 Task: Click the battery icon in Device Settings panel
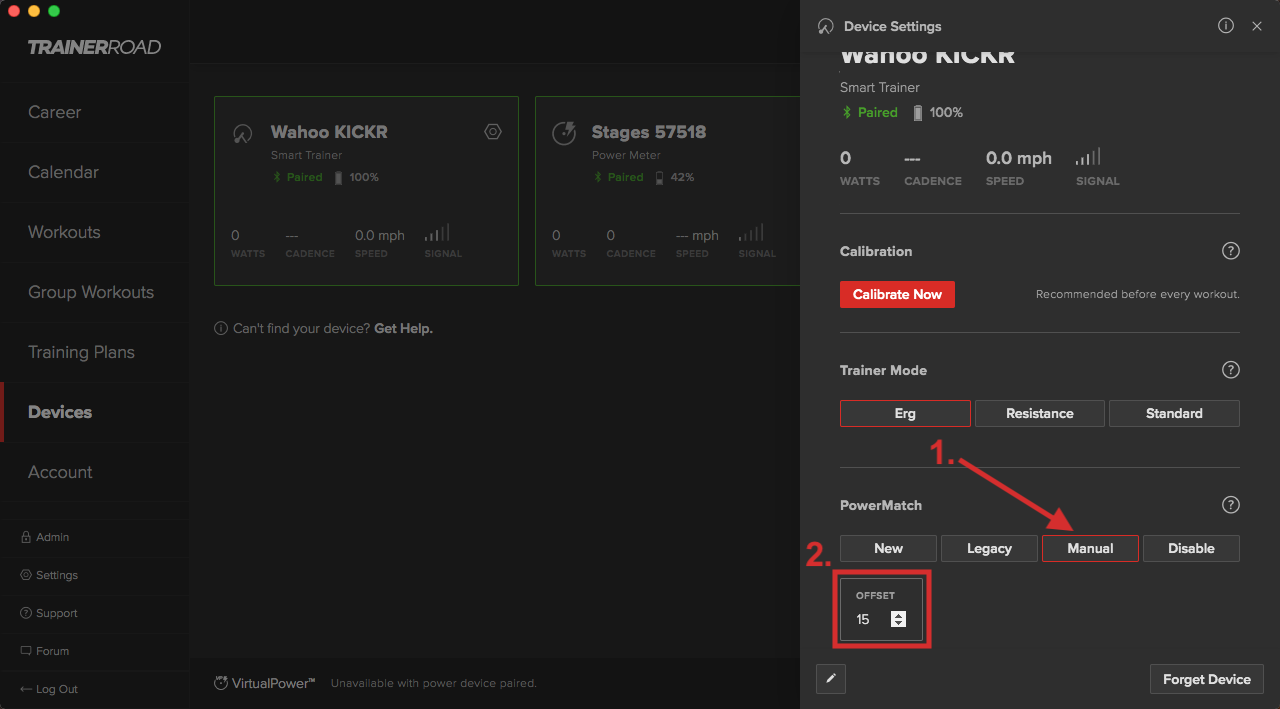pyautogui.click(x=918, y=113)
